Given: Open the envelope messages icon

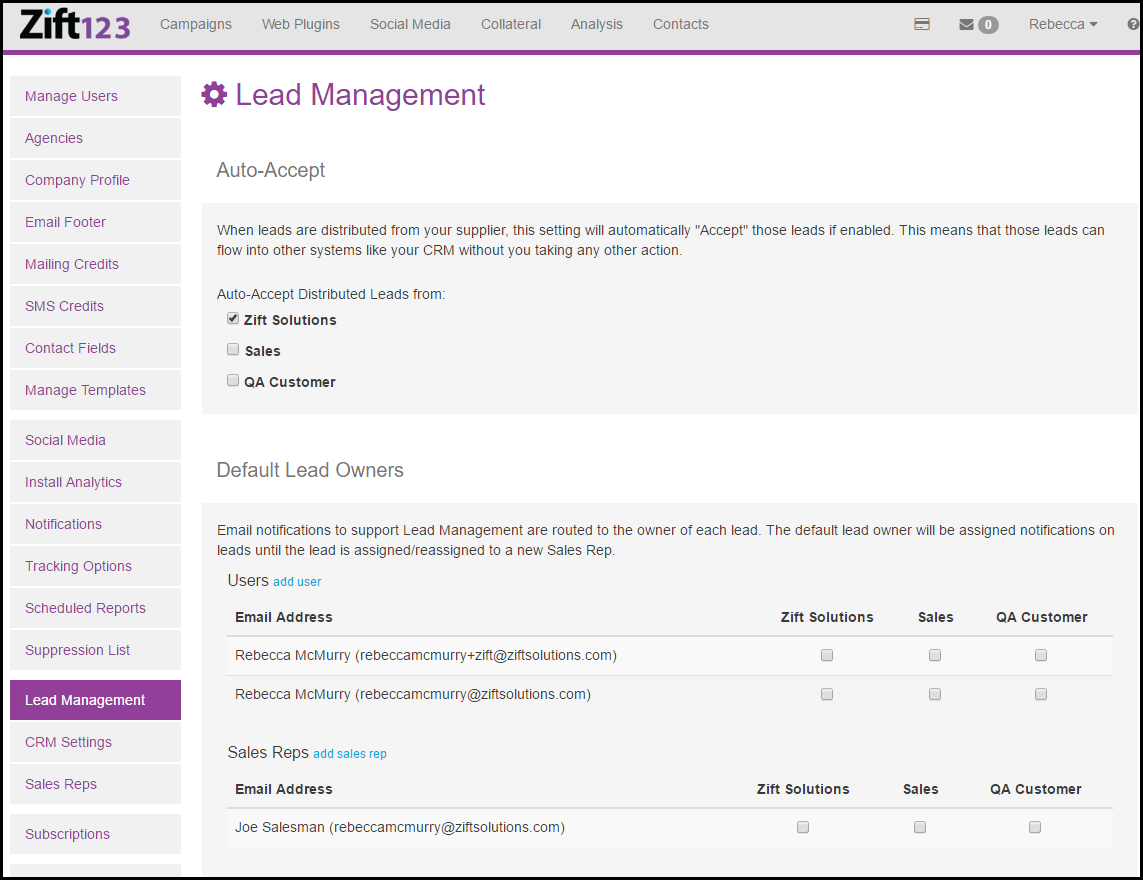Looking at the screenshot, I should [966, 24].
